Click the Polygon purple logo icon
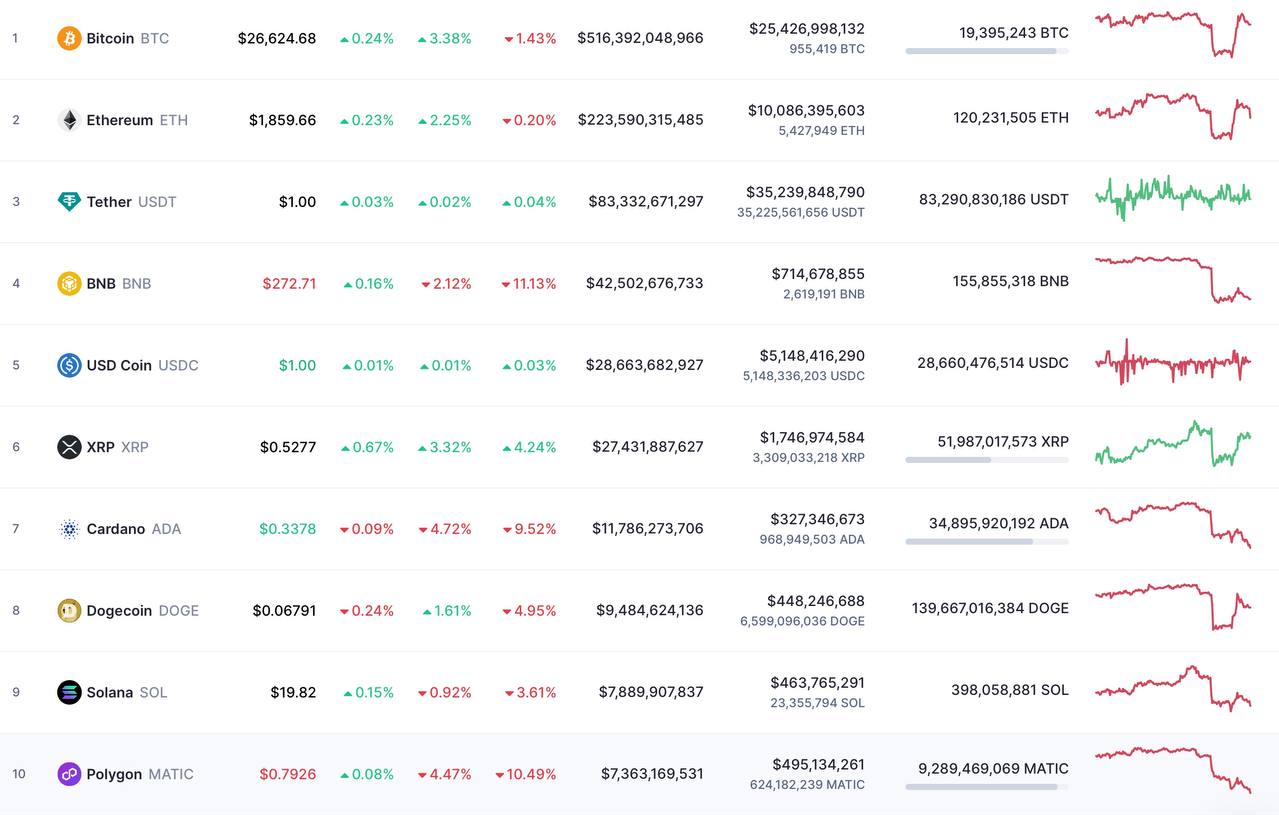Image resolution: width=1279 pixels, height=815 pixels. 69,774
